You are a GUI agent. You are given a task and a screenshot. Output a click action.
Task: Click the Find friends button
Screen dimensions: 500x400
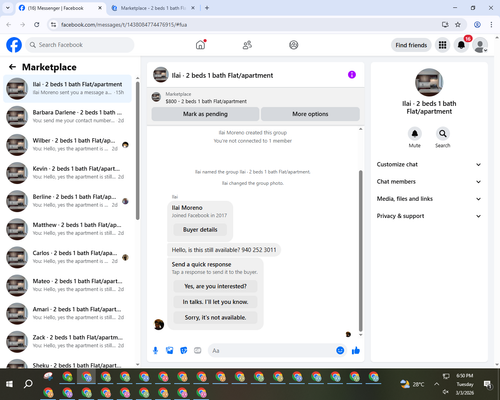pos(411,45)
